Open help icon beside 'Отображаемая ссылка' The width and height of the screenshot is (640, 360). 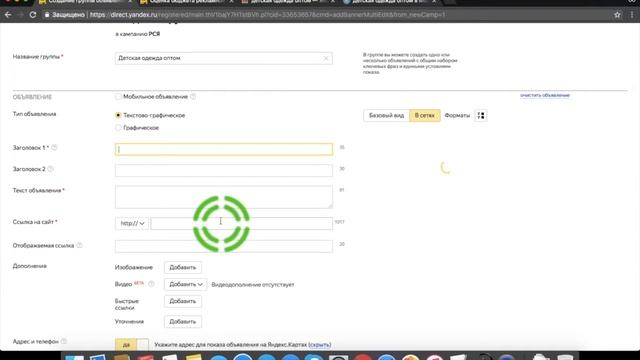point(80,246)
